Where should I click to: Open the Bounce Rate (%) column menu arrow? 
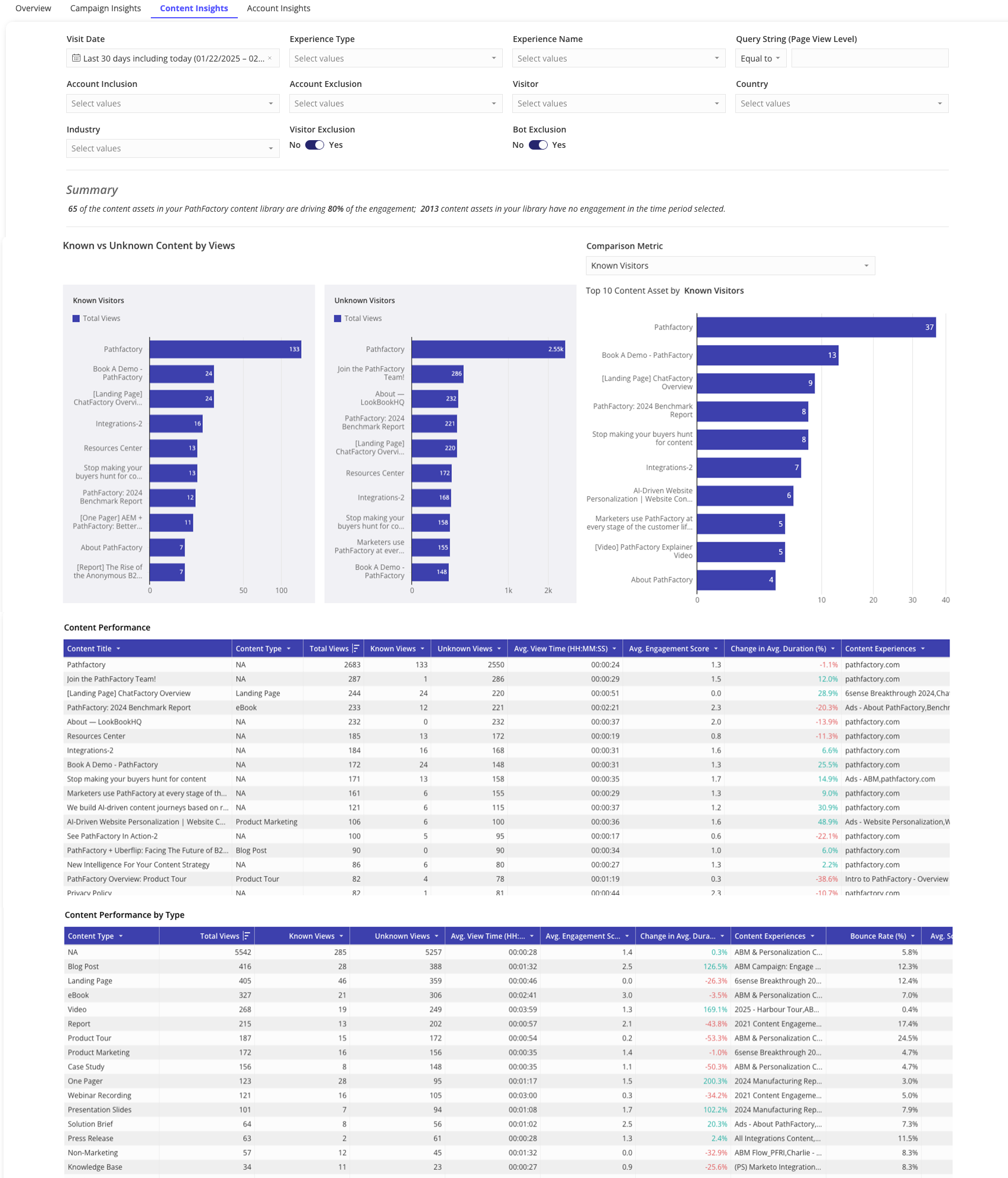(x=913, y=936)
